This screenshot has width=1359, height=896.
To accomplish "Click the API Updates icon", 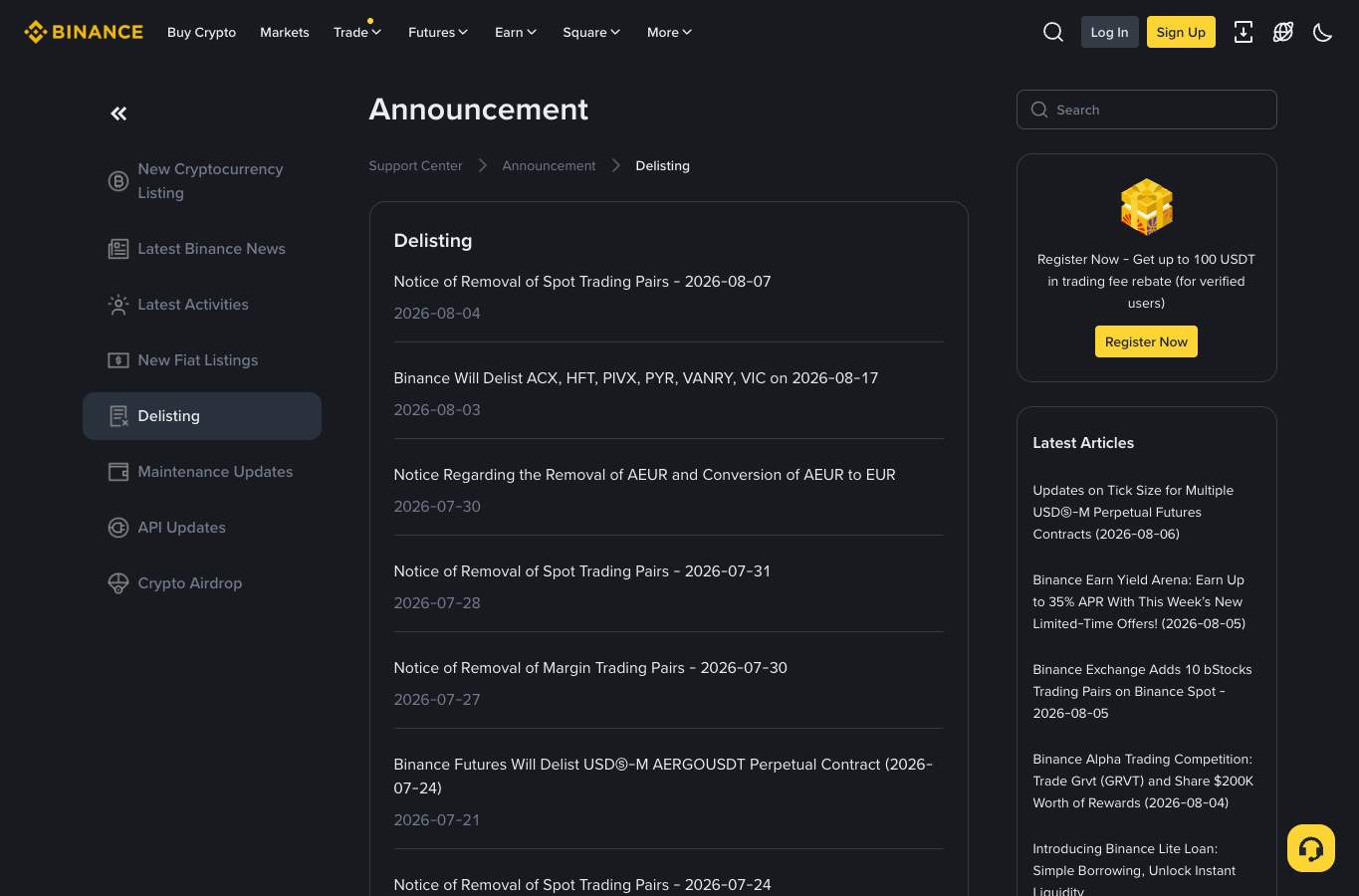I will 118,528.
